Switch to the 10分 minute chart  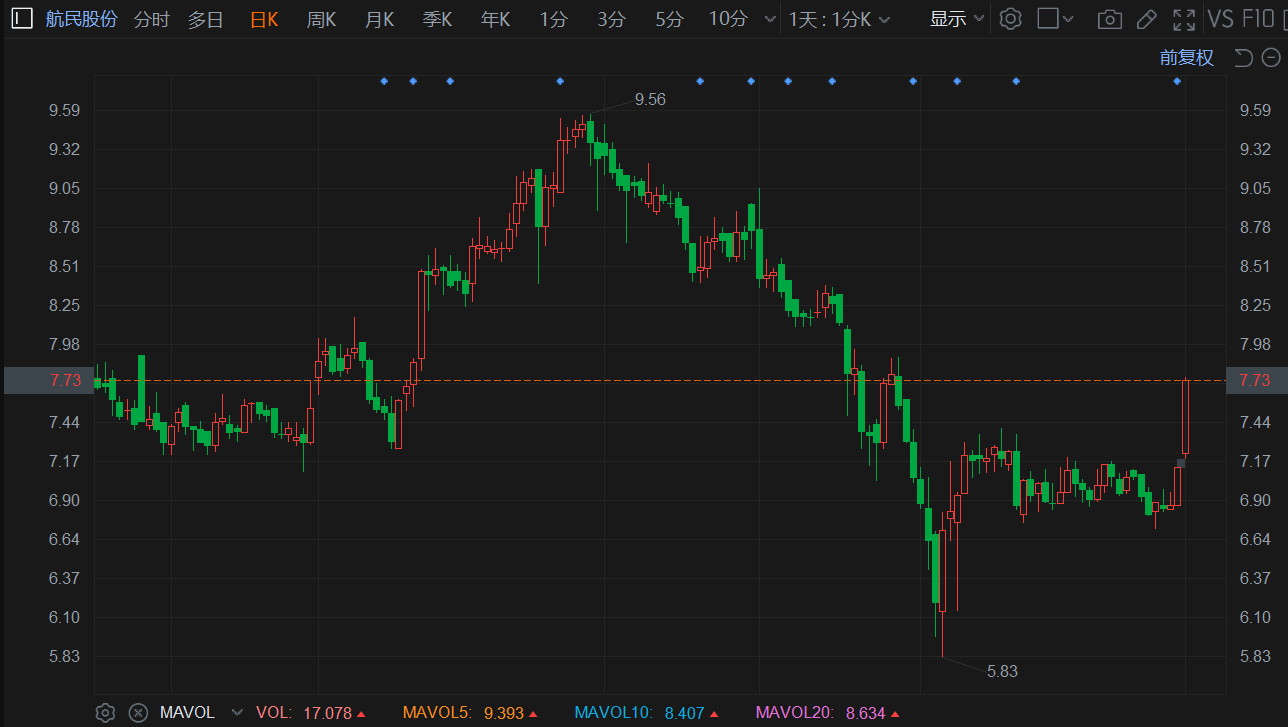point(728,19)
